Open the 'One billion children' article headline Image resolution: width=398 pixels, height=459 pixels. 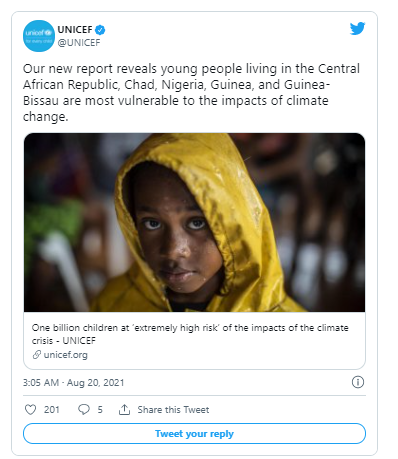[x=190, y=334]
